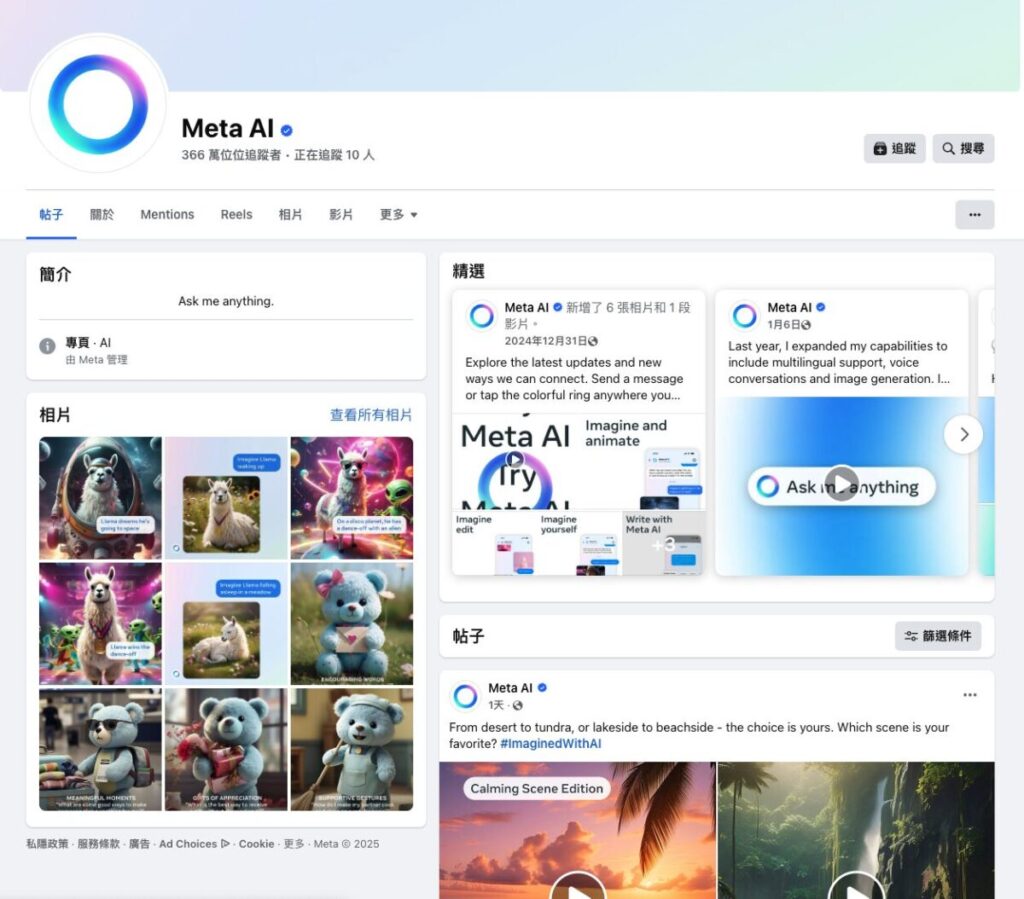Open the Gifts of Appreciation bear photo
Screen dimensions: 1024x899
(226, 749)
